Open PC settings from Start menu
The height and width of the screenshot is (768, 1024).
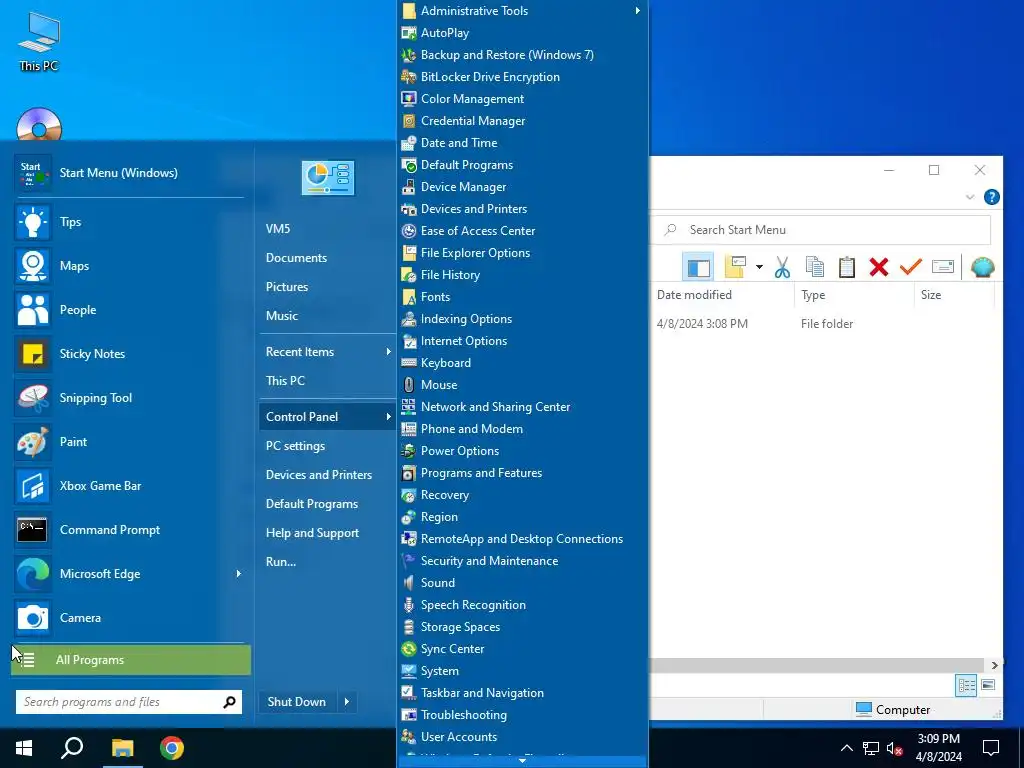pyautogui.click(x=327, y=446)
